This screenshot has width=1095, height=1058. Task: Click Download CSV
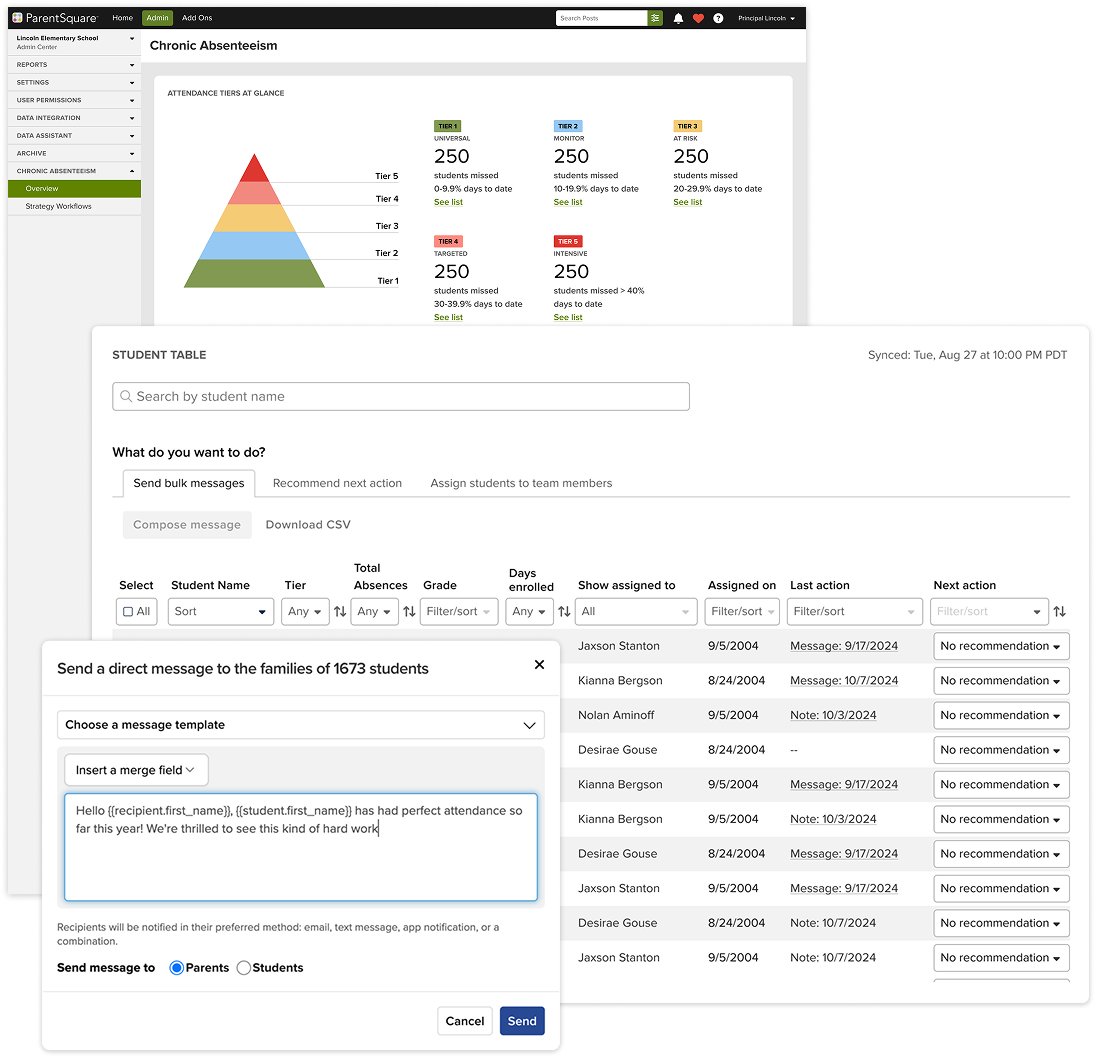(x=307, y=524)
